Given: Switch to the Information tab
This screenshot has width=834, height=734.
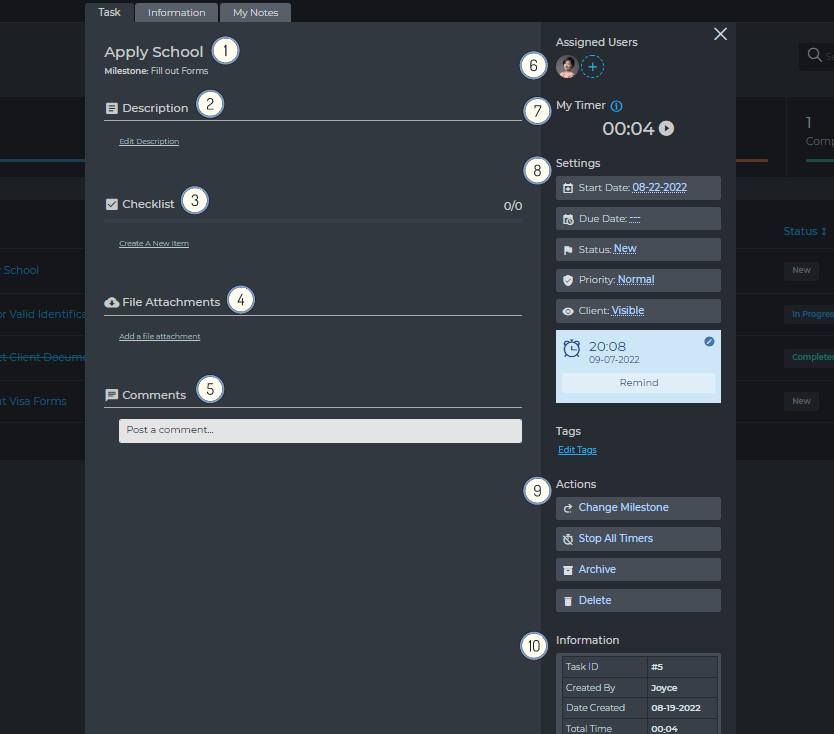Looking at the screenshot, I should tap(177, 13).
